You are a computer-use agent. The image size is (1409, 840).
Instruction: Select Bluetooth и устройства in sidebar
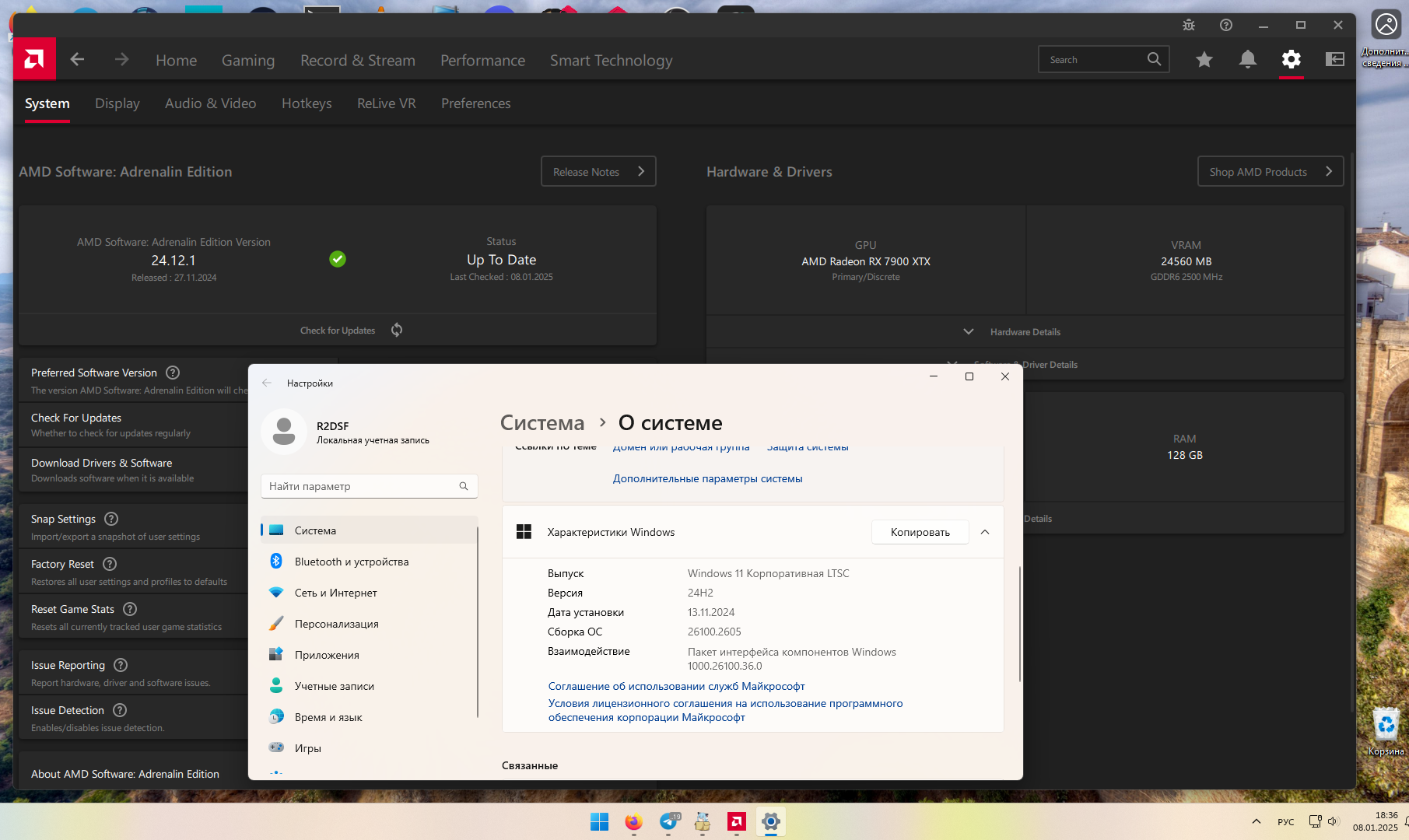[369, 562]
